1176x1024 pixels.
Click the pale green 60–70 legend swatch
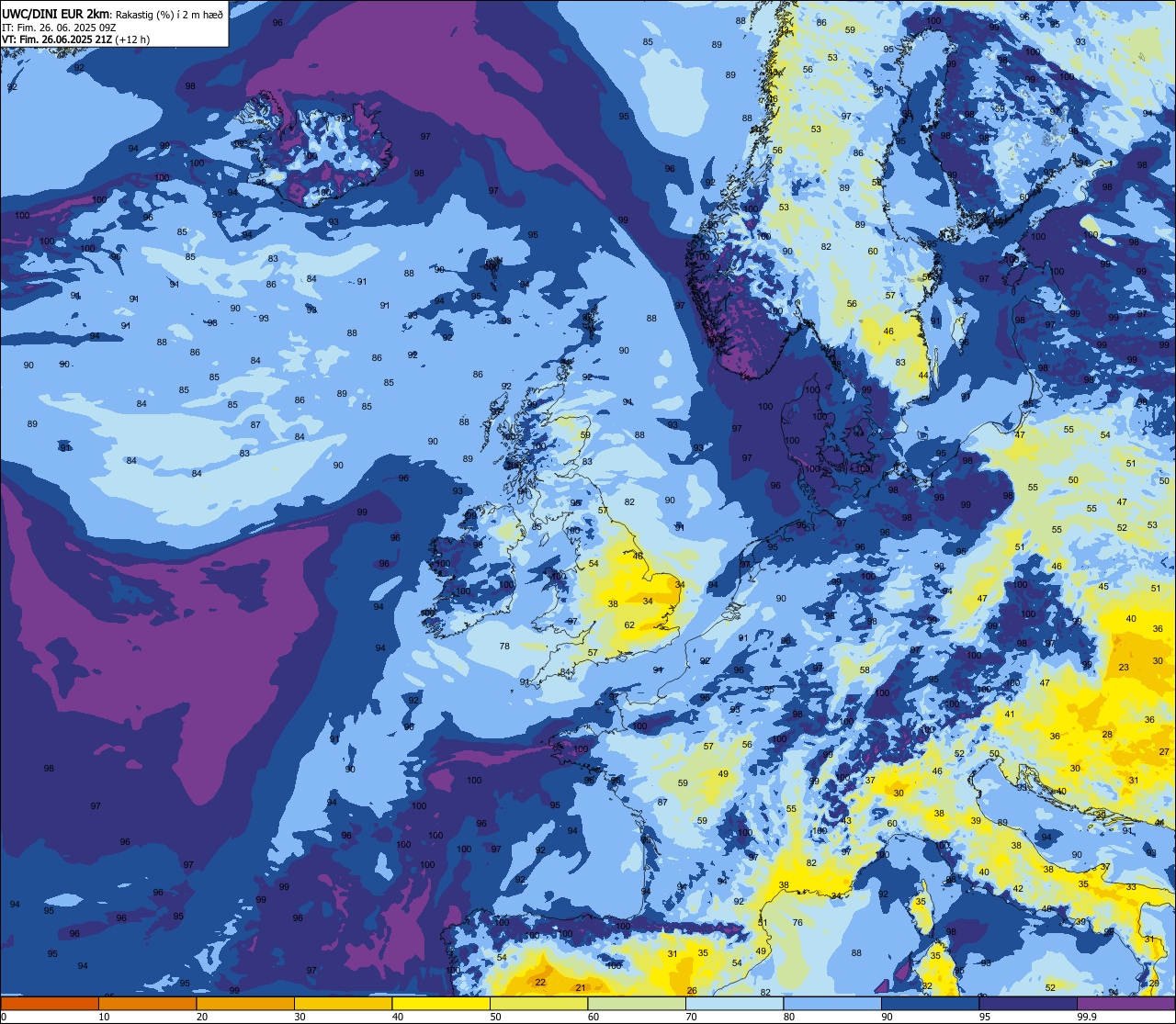pos(637,1004)
